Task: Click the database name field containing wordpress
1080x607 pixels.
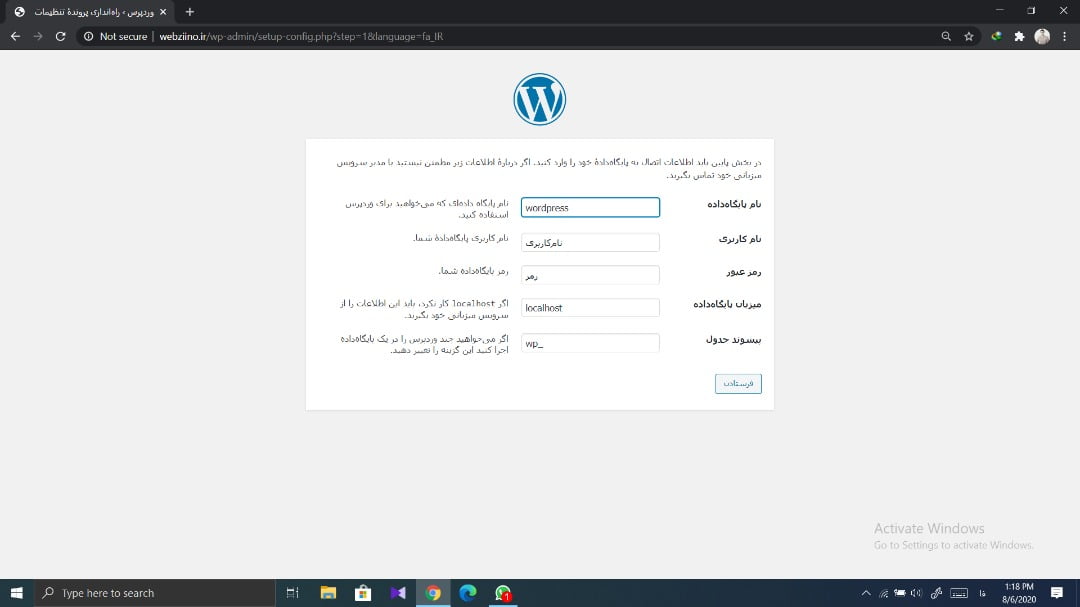Action: [590, 207]
